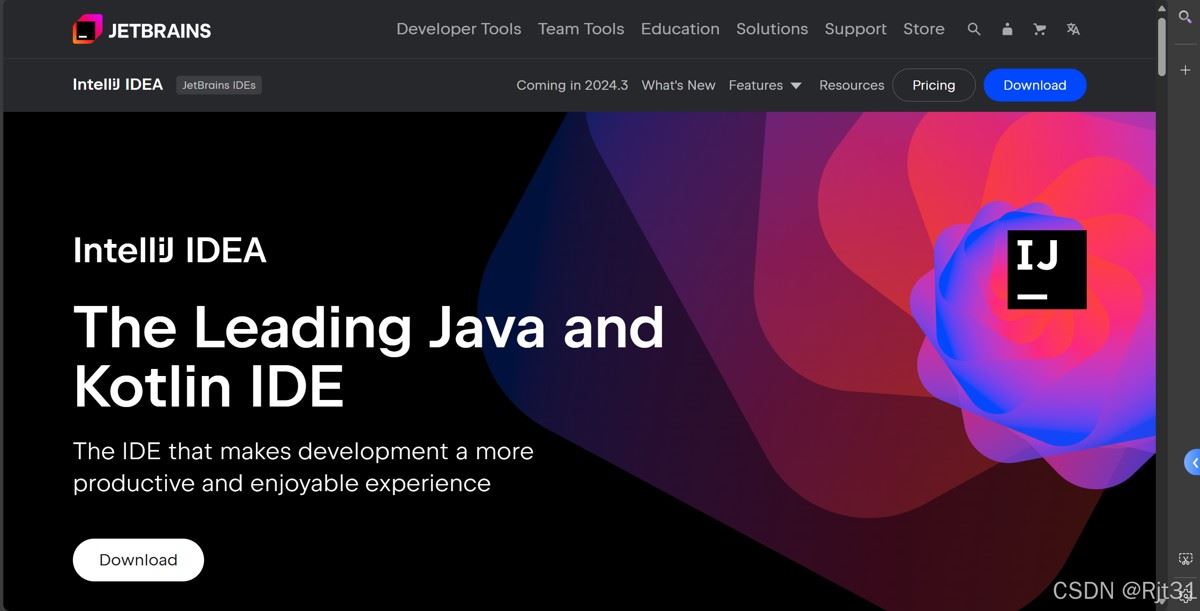Image resolution: width=1200 pixels, height=611 pixels.
Task: Open the Coming in 2024.3 link
Action: tap(572, 85)
